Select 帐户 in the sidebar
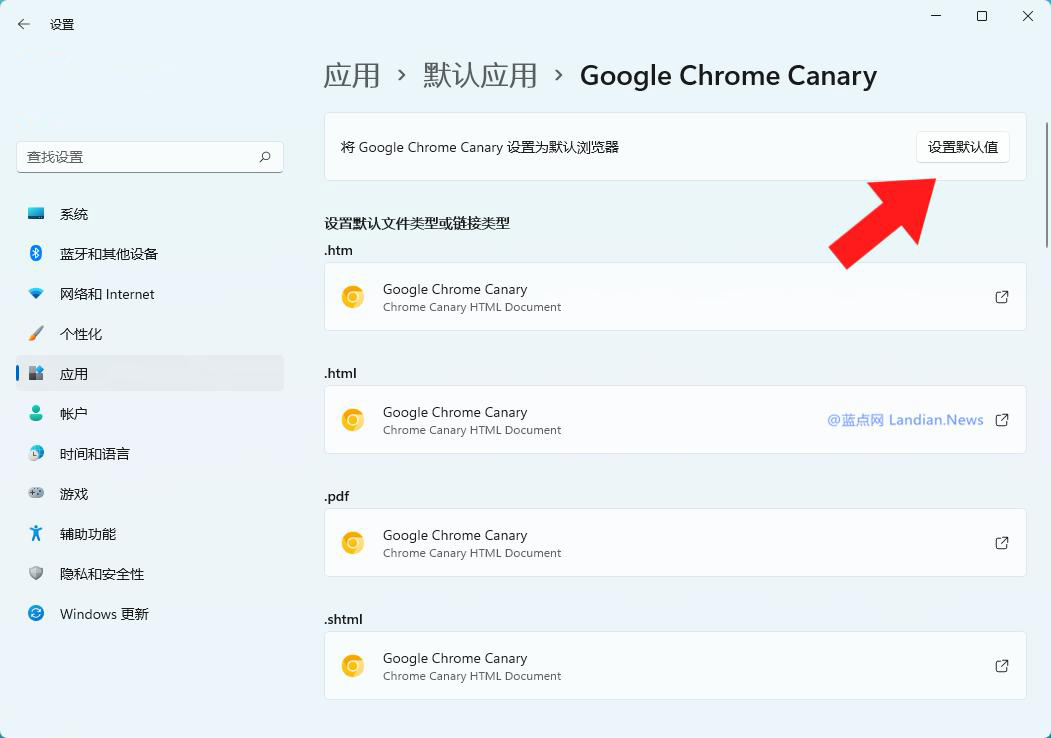Image resolution: width=1051 pixels, height=738 pixels. coord(150,414)
